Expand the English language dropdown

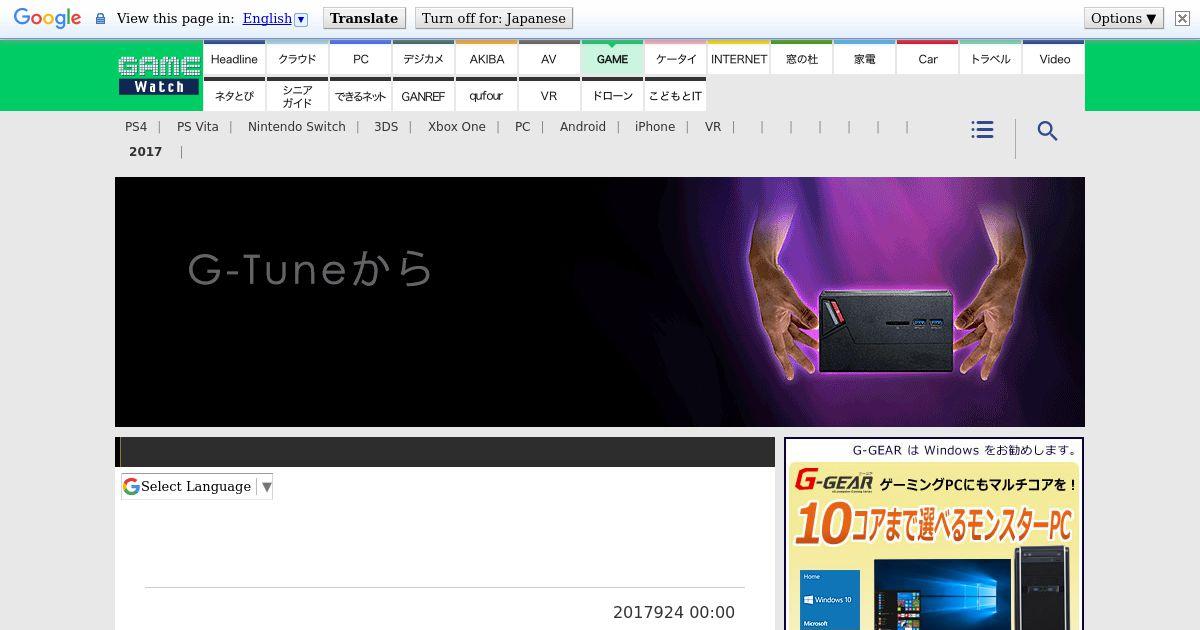(x=275, y=18)
